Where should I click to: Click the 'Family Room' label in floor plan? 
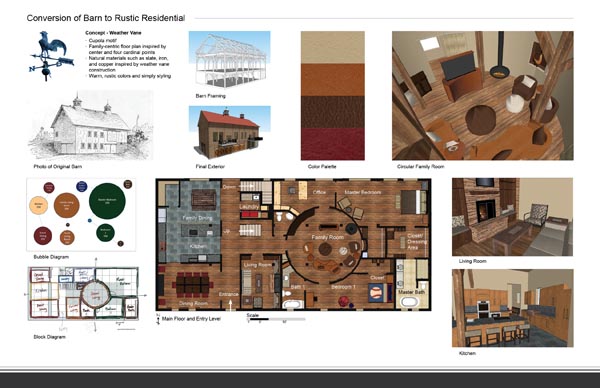[328, 237]
